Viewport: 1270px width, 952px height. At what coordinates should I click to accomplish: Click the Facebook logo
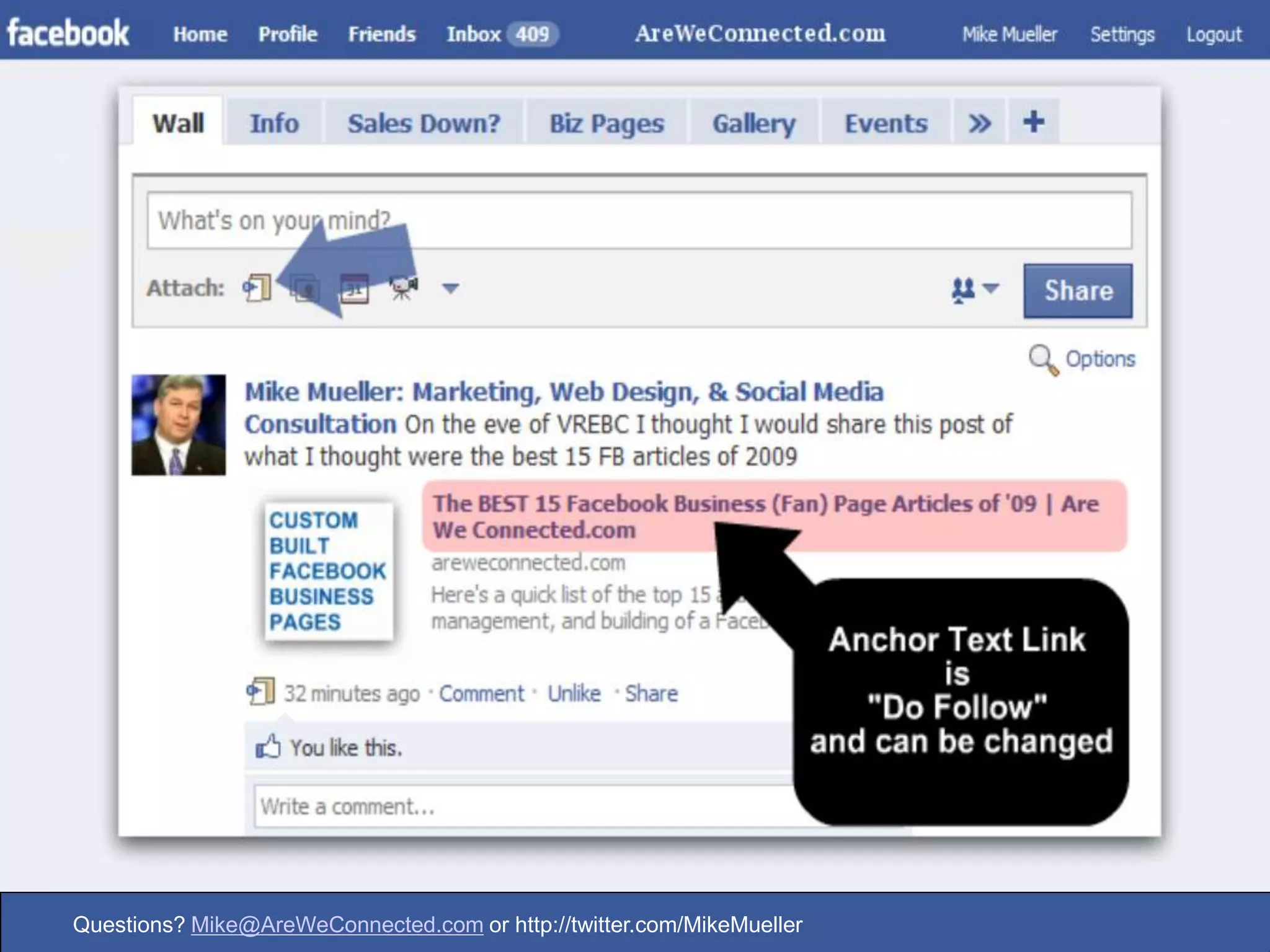point(68,33)
